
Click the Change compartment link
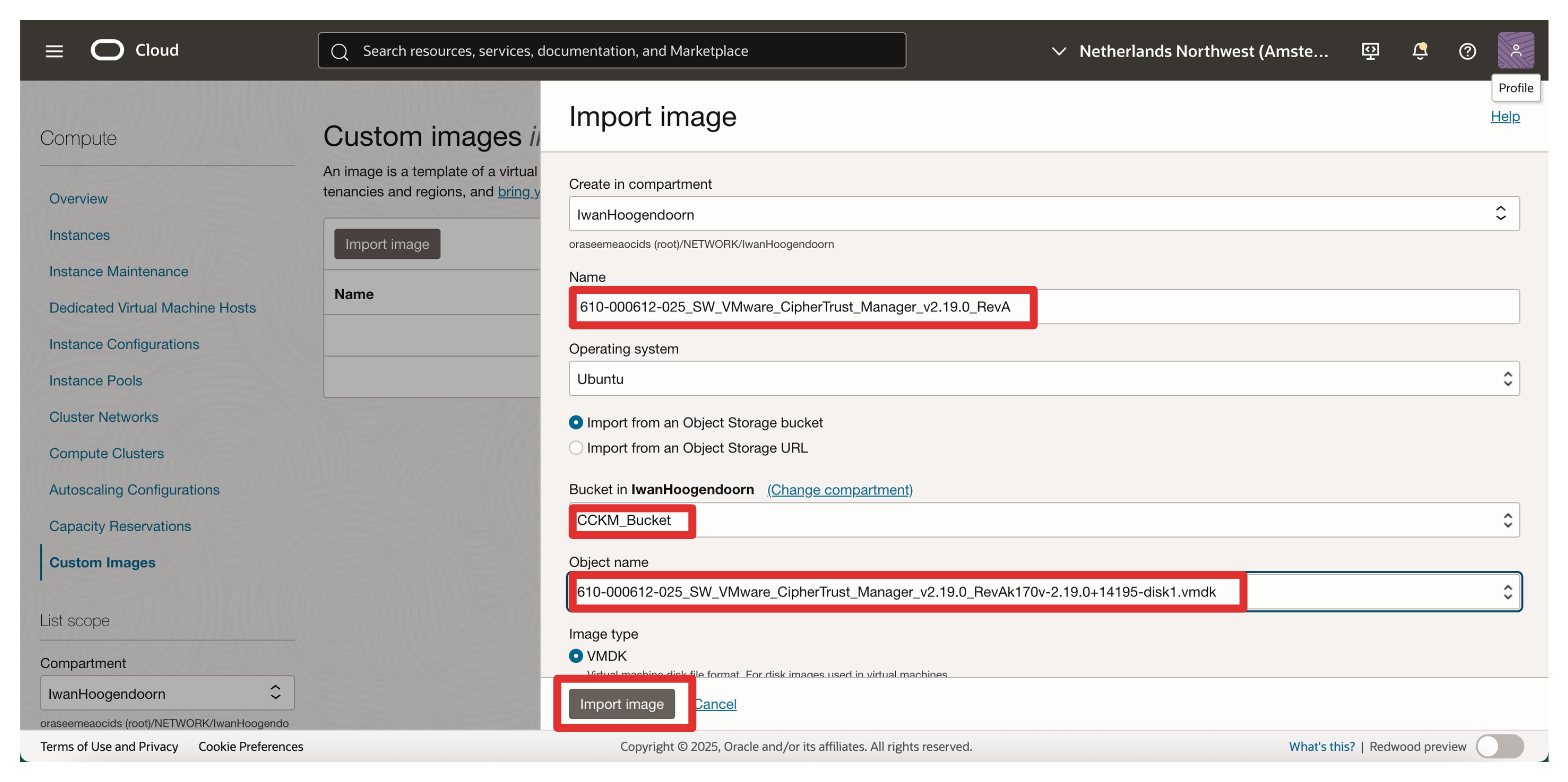839,490
